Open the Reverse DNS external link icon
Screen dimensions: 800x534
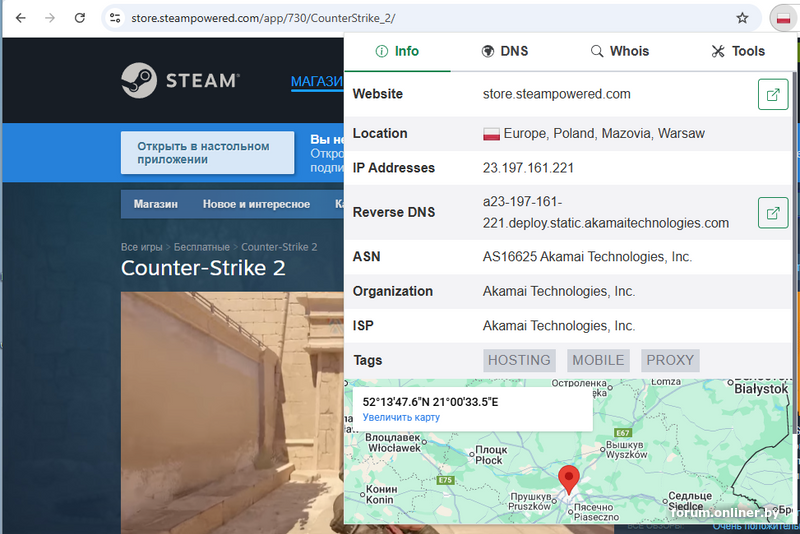(x=773, y=213)
